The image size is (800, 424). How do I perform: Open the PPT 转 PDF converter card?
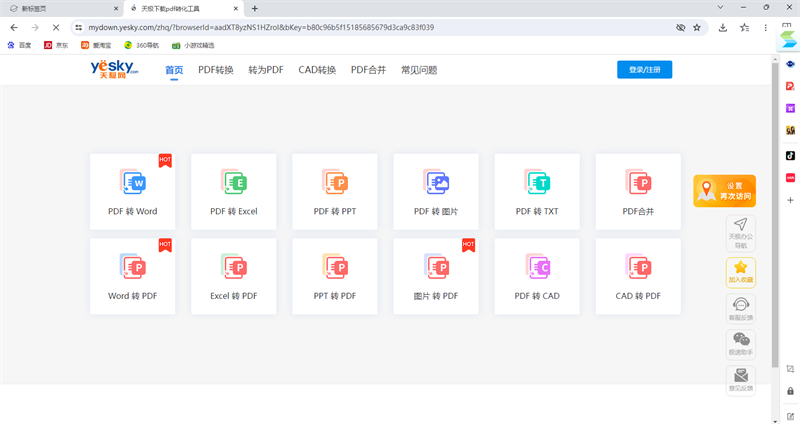335,276
